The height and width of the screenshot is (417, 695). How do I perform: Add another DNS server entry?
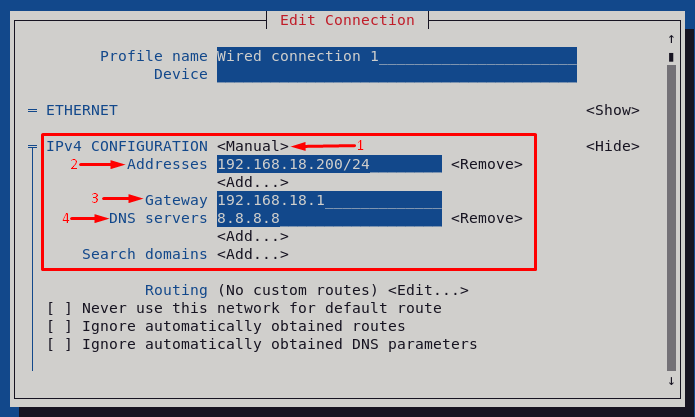point(253,237)
